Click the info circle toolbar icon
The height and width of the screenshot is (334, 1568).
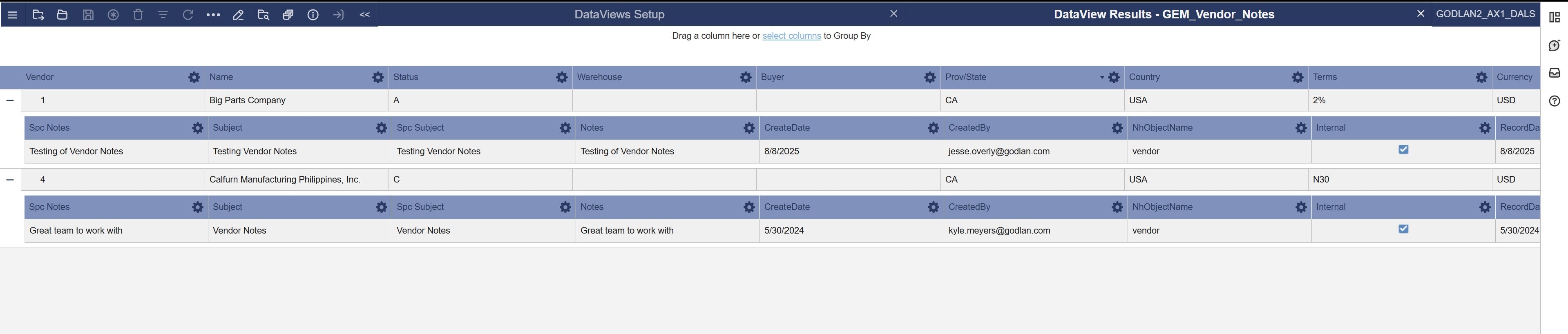coord(313,15)
